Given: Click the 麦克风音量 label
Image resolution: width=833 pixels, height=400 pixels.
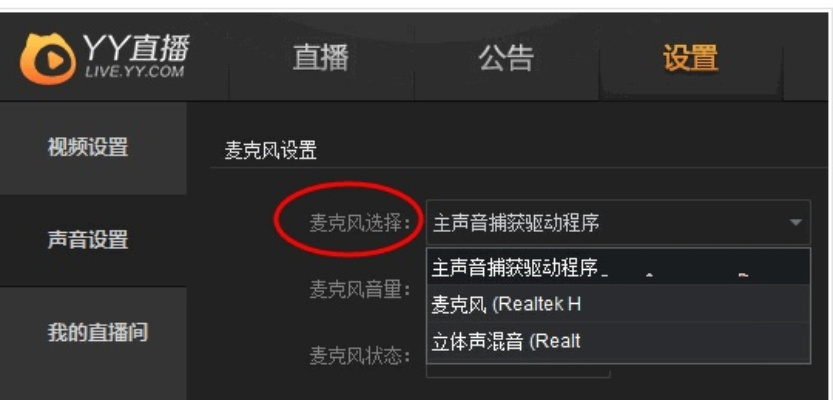Looking at the screenshot, I should tap(361, 290).
